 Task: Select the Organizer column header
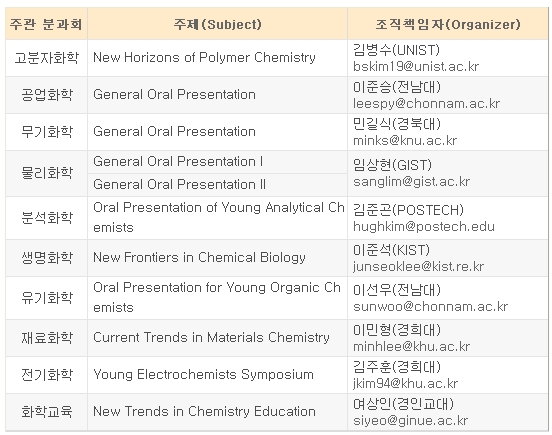coord(447,24)
